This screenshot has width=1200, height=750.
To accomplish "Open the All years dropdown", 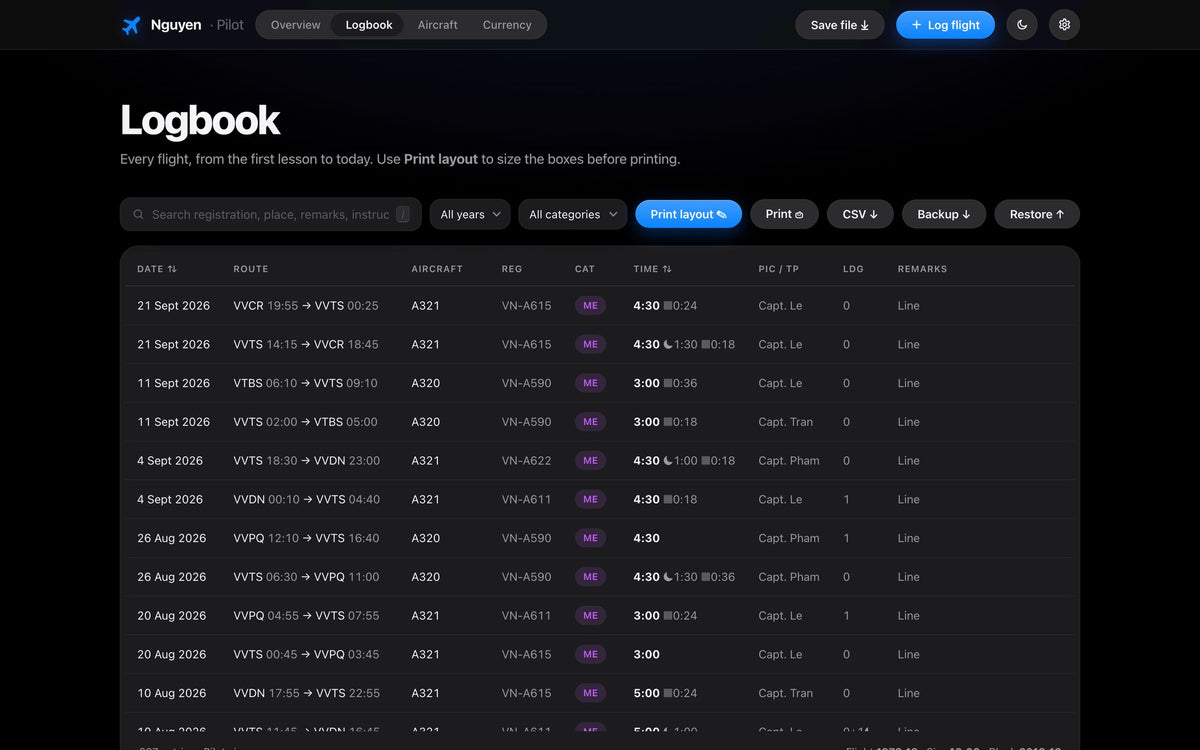I will click(470, 214).
